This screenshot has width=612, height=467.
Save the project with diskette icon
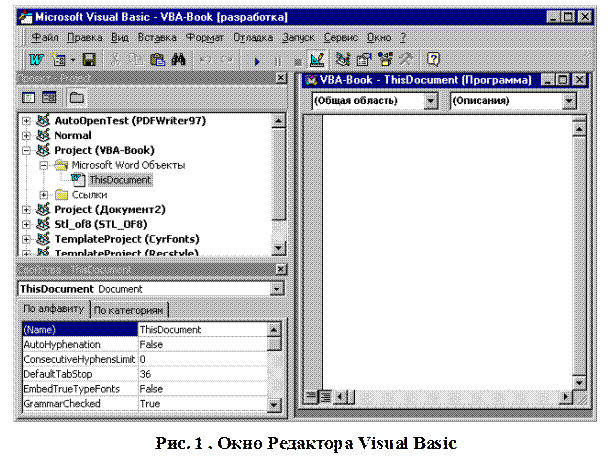(x=89, y=60)
